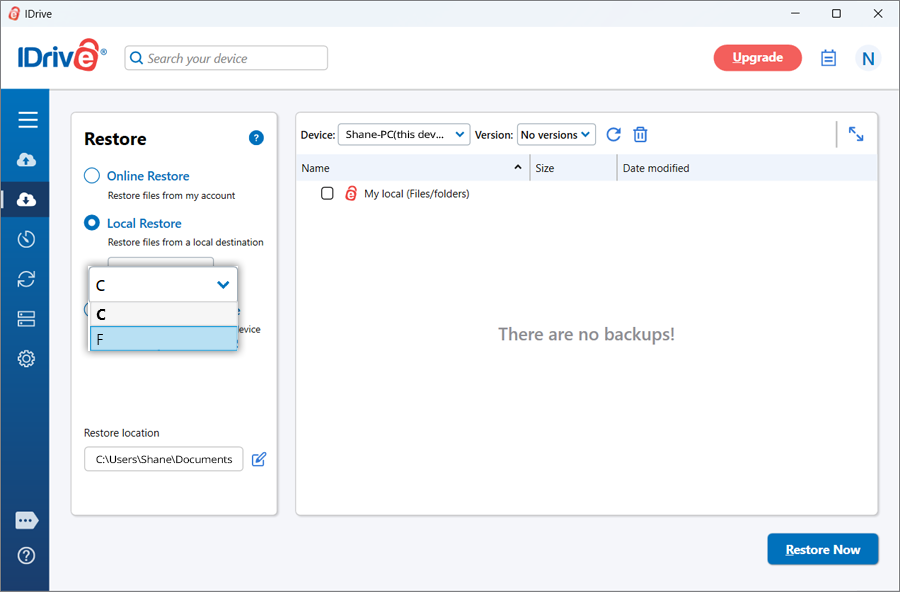900x592 pixels.
Task: Open the Restore help question icon
Action: click(256, 139)
